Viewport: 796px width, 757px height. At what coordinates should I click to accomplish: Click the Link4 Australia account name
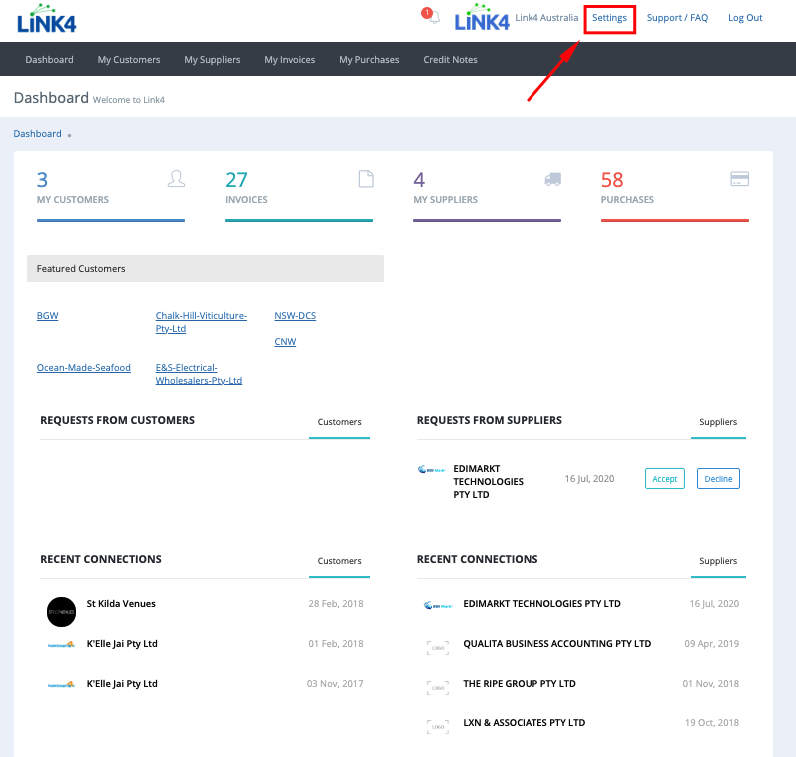pyautogui.click(x=546, y=18)
